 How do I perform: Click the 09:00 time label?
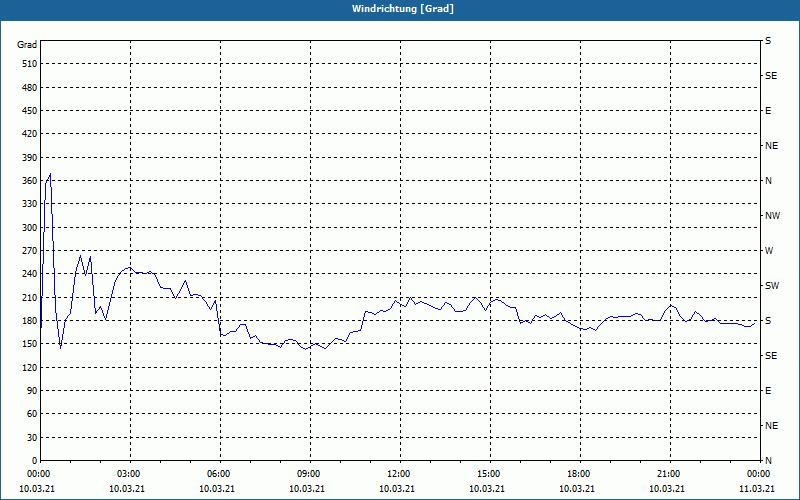point(308,474)
